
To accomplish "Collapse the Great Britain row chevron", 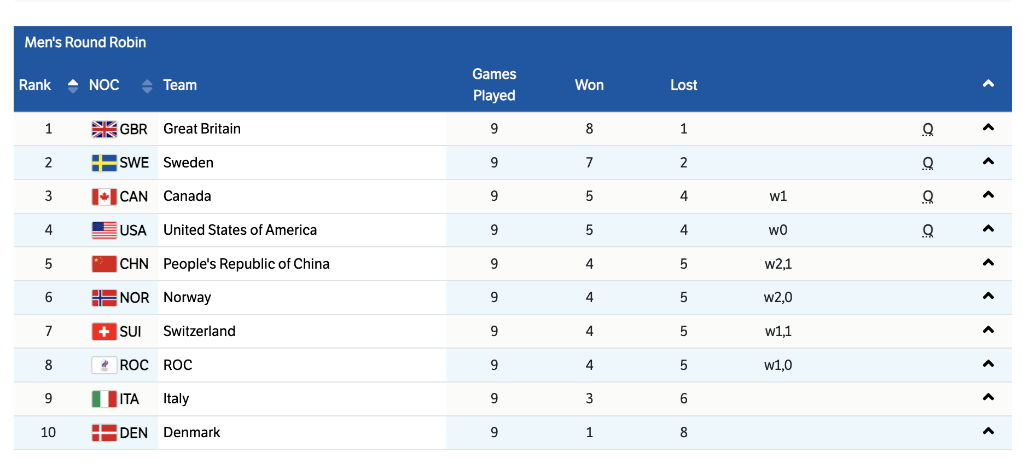I will point(988,128).
